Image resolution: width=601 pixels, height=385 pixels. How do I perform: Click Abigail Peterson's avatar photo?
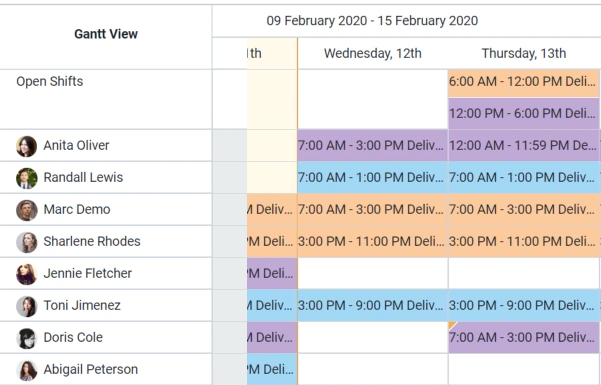(26, 370)
